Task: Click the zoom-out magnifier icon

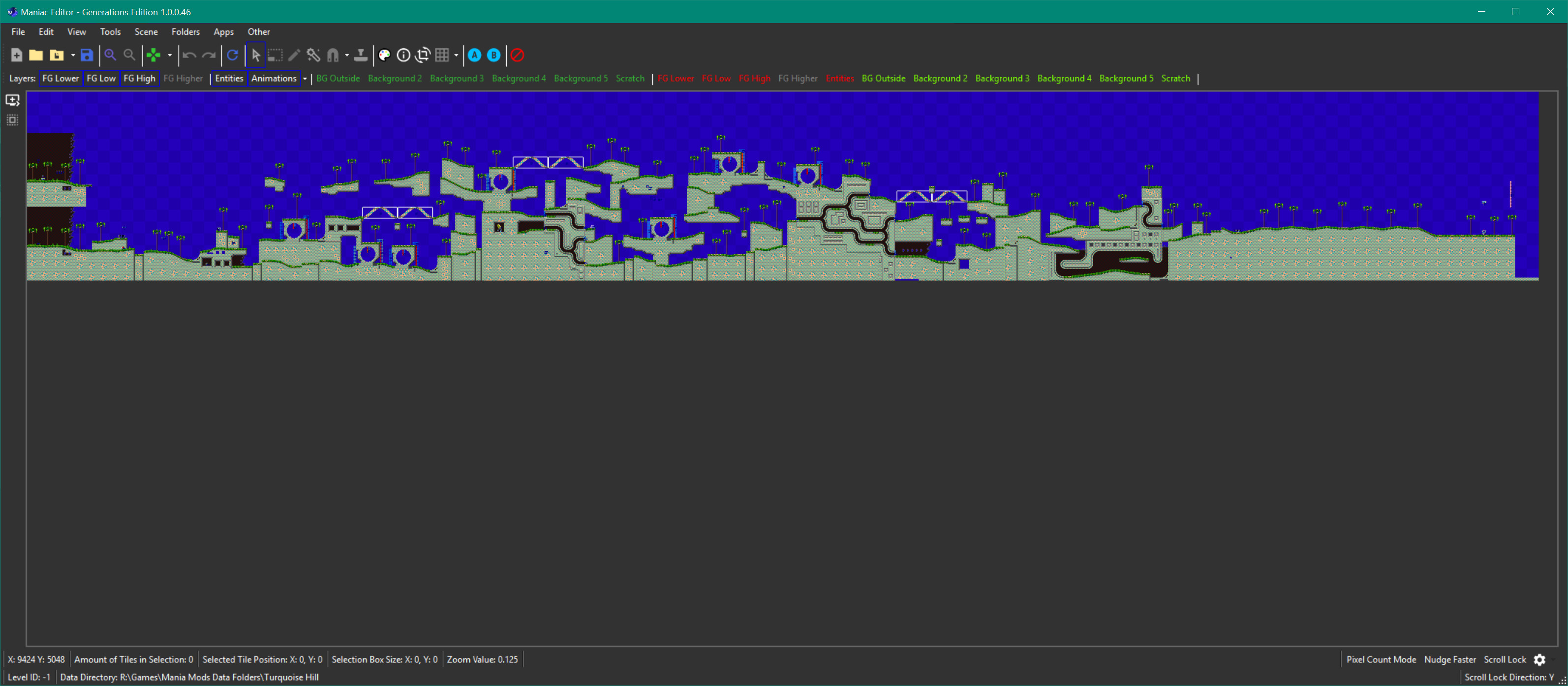Action: click(129, 55)
